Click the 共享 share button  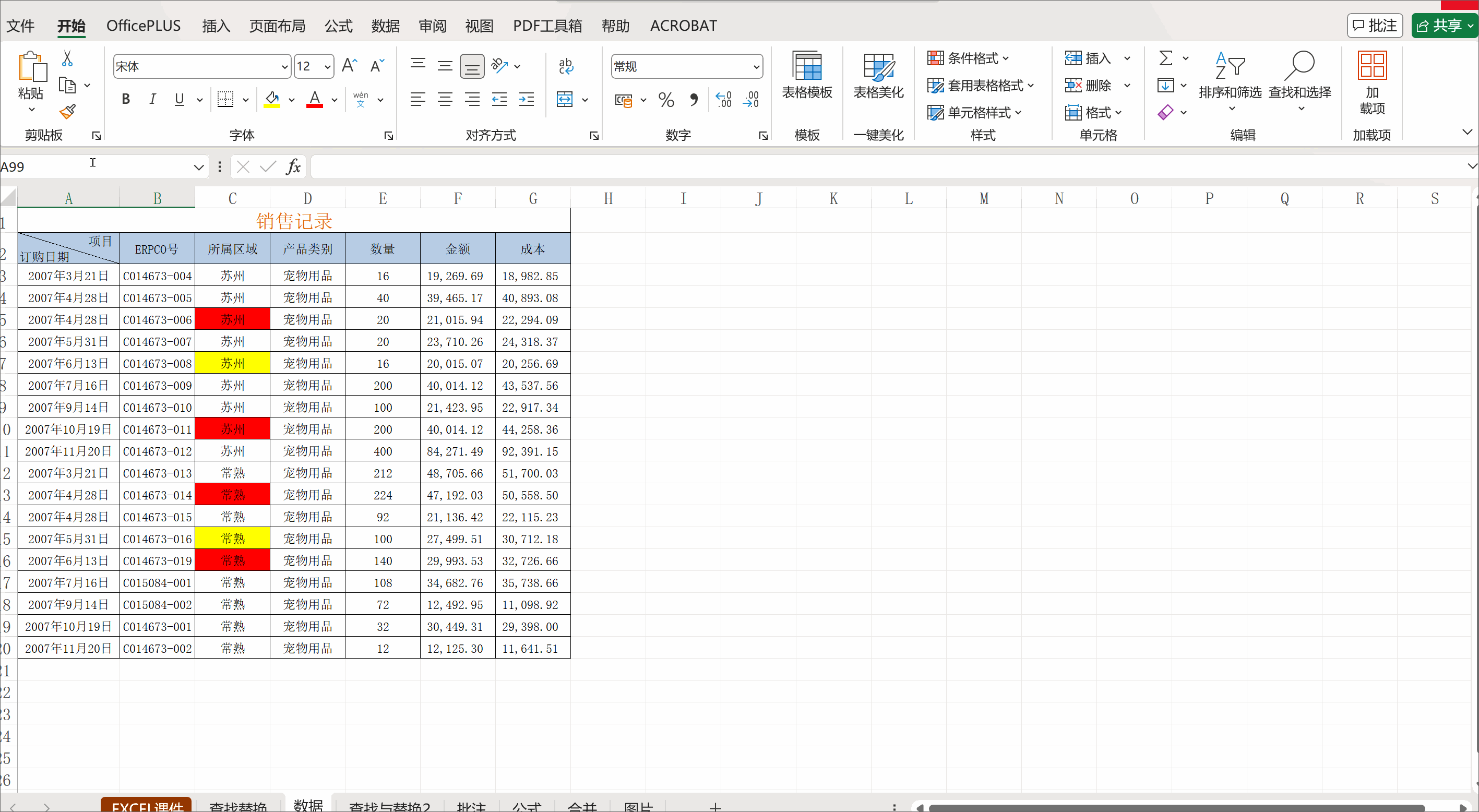[x=1444, y=25]
